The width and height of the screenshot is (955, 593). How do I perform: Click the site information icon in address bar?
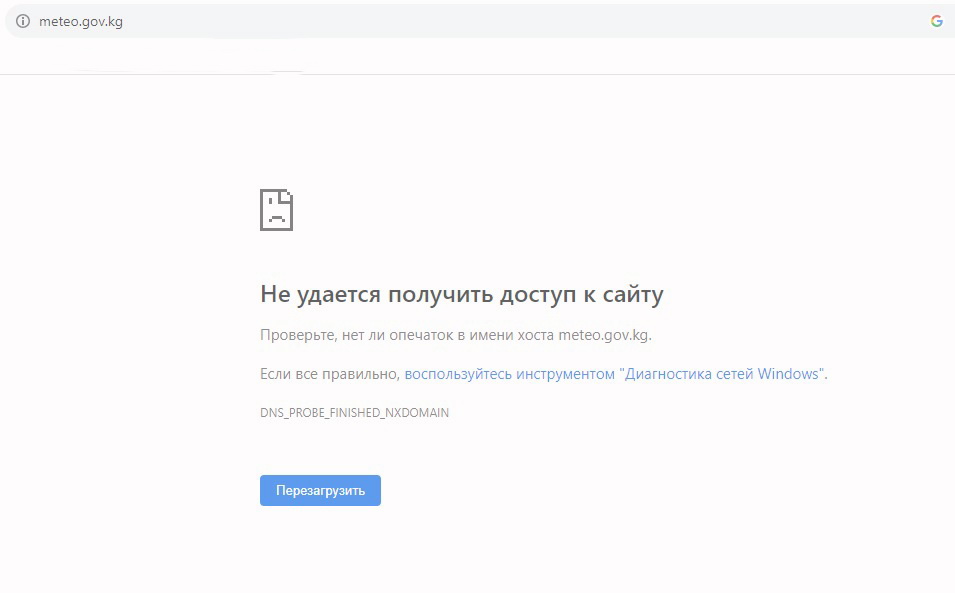[23, 21]
